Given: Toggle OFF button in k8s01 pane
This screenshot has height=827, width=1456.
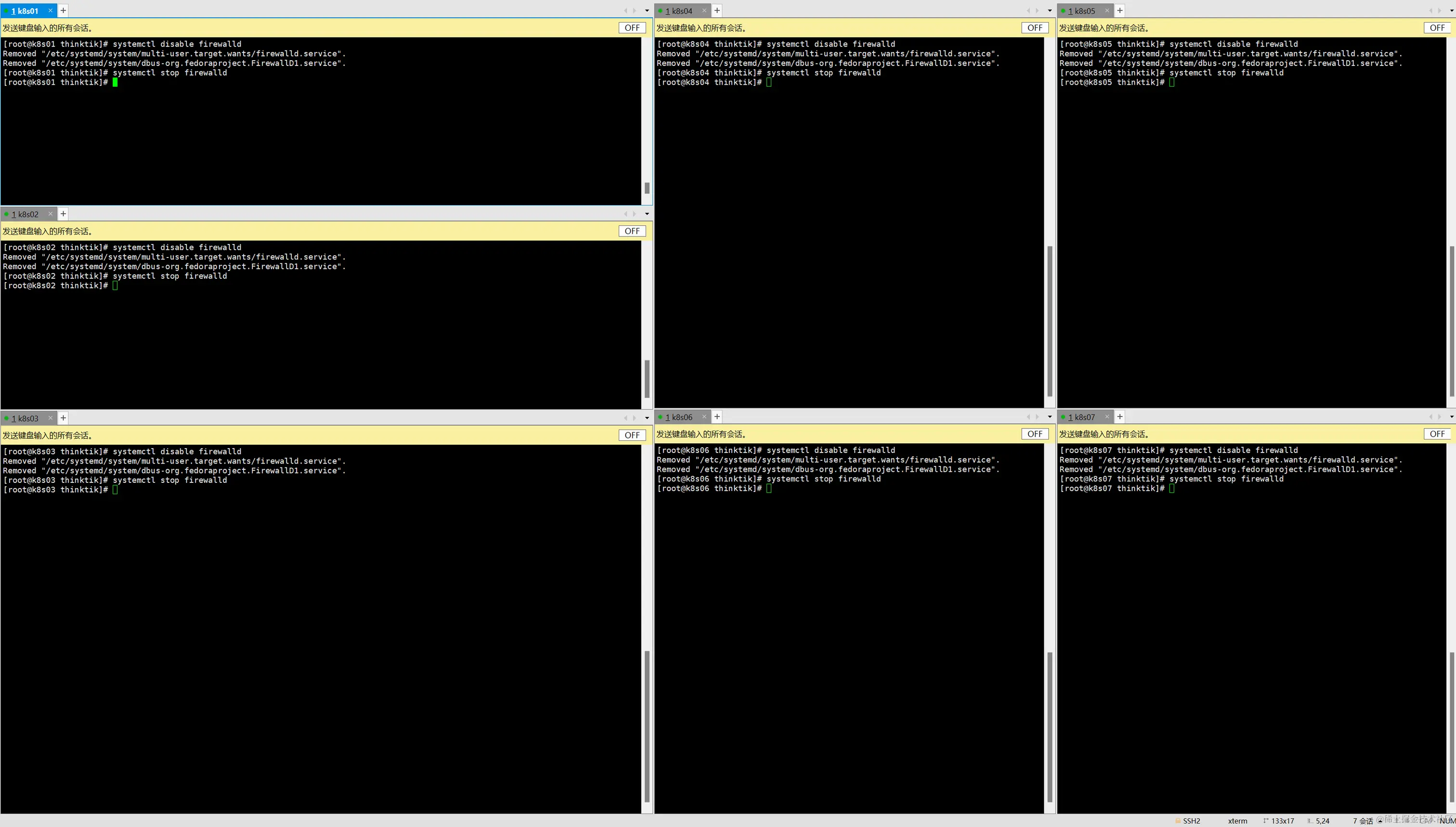Looking at the screenshot, I should pyautogui.click(x=632, y=28).
